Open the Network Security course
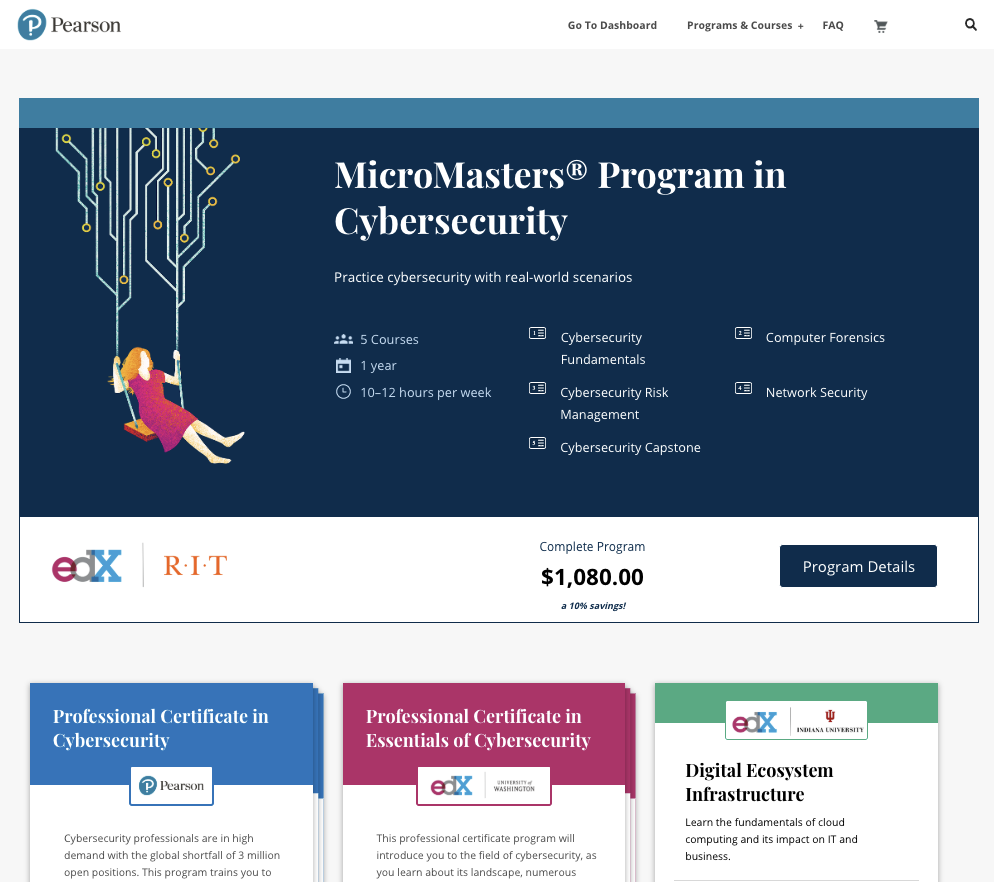This screenshot has height=882, width=994. tap(816, 392)
